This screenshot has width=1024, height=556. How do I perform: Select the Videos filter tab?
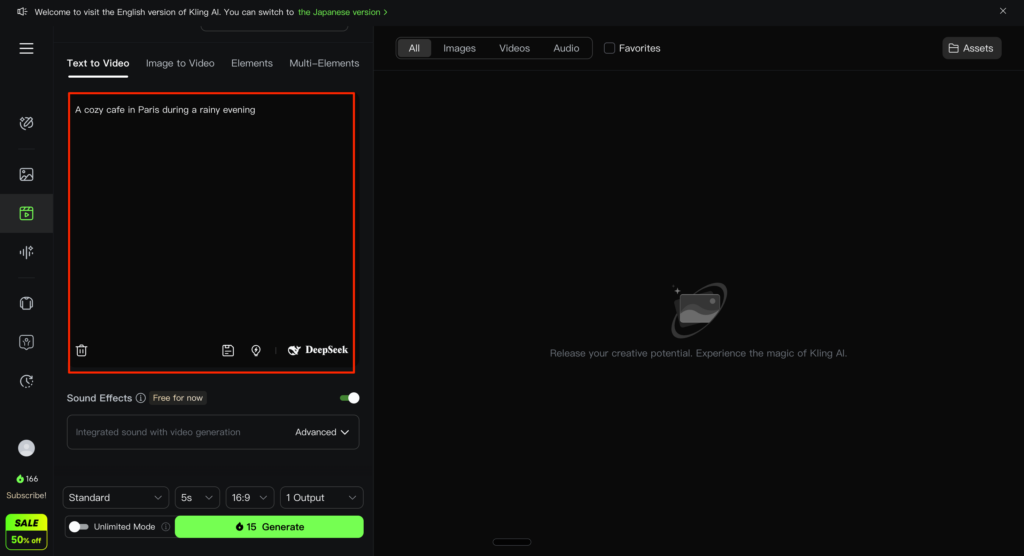point(514,48)
